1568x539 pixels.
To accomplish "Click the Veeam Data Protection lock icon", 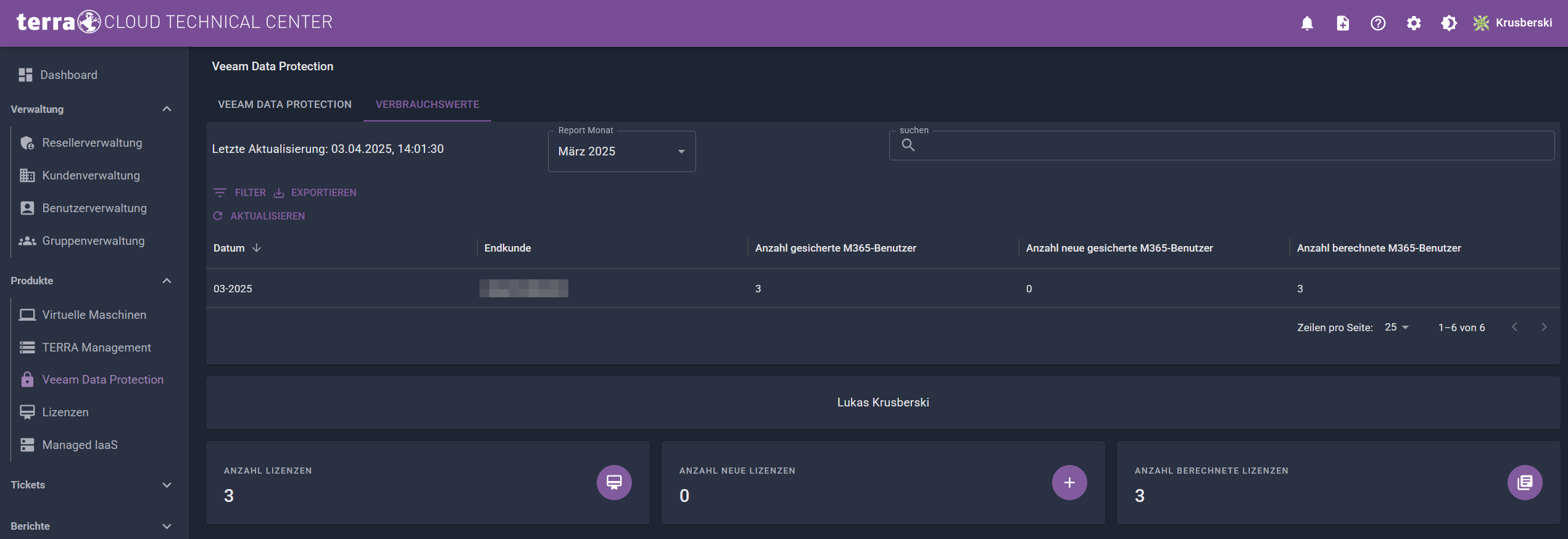I will 27,379.
